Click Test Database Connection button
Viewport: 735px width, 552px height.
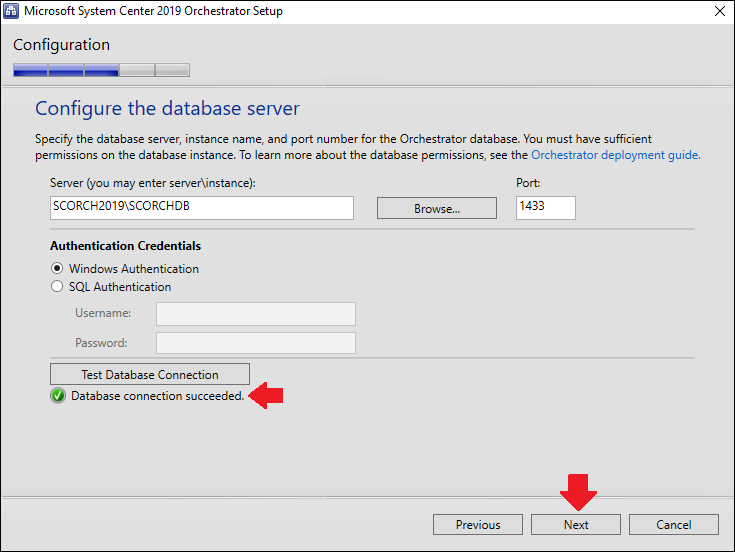point(150,374)
